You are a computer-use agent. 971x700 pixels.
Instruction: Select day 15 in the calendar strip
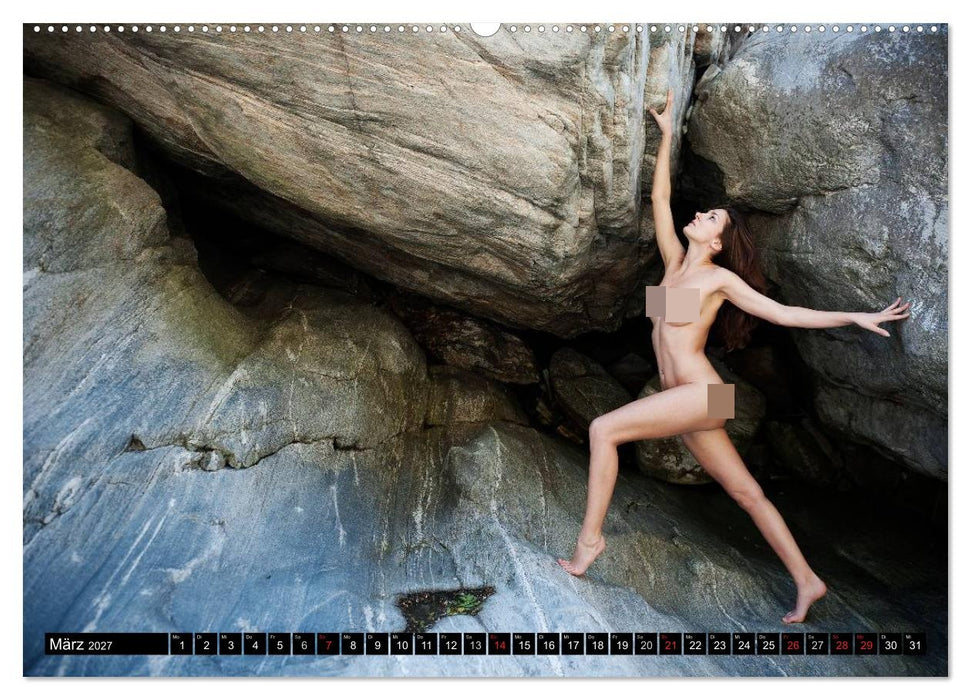[x=524, y=644]
